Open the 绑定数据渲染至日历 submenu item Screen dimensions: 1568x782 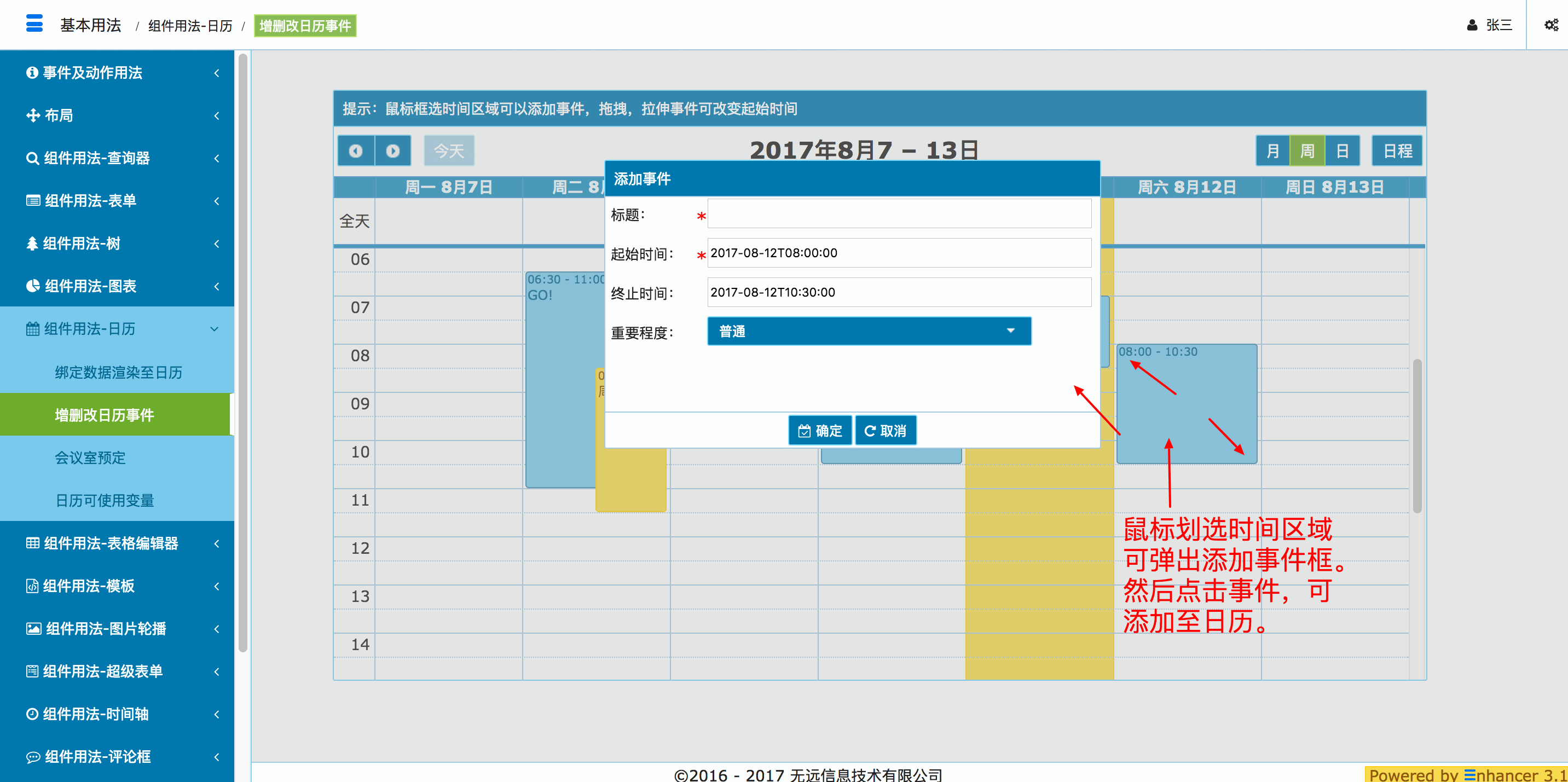(119, 373)
